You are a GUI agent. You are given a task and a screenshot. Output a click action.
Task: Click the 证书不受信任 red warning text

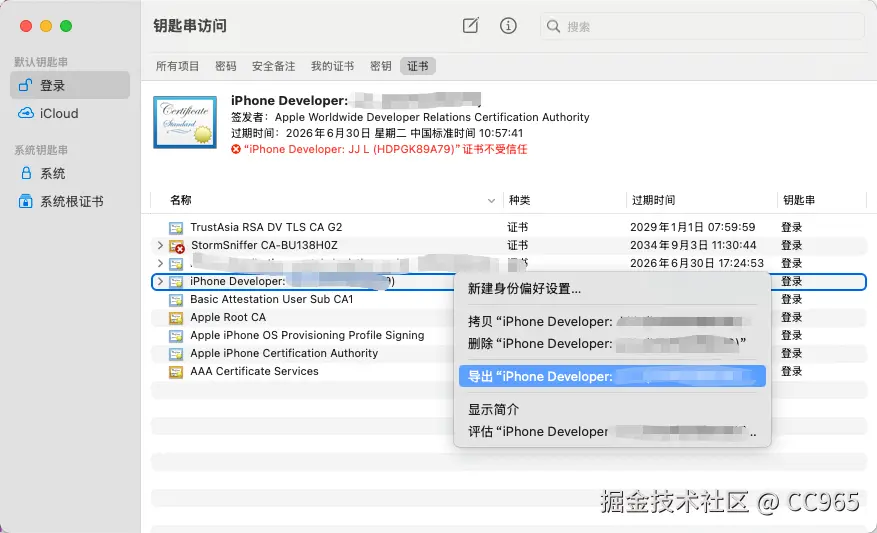(494, 149)
